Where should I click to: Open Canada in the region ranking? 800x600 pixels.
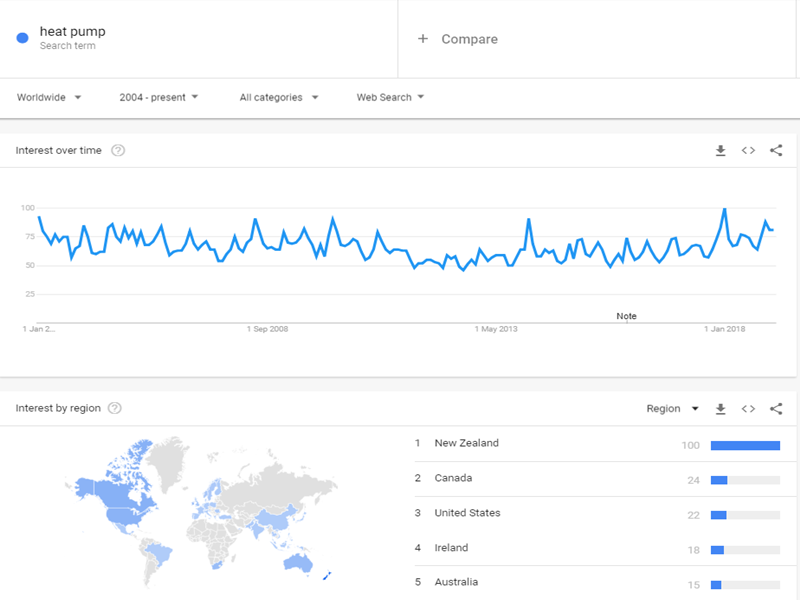click(x=453, y=478)
